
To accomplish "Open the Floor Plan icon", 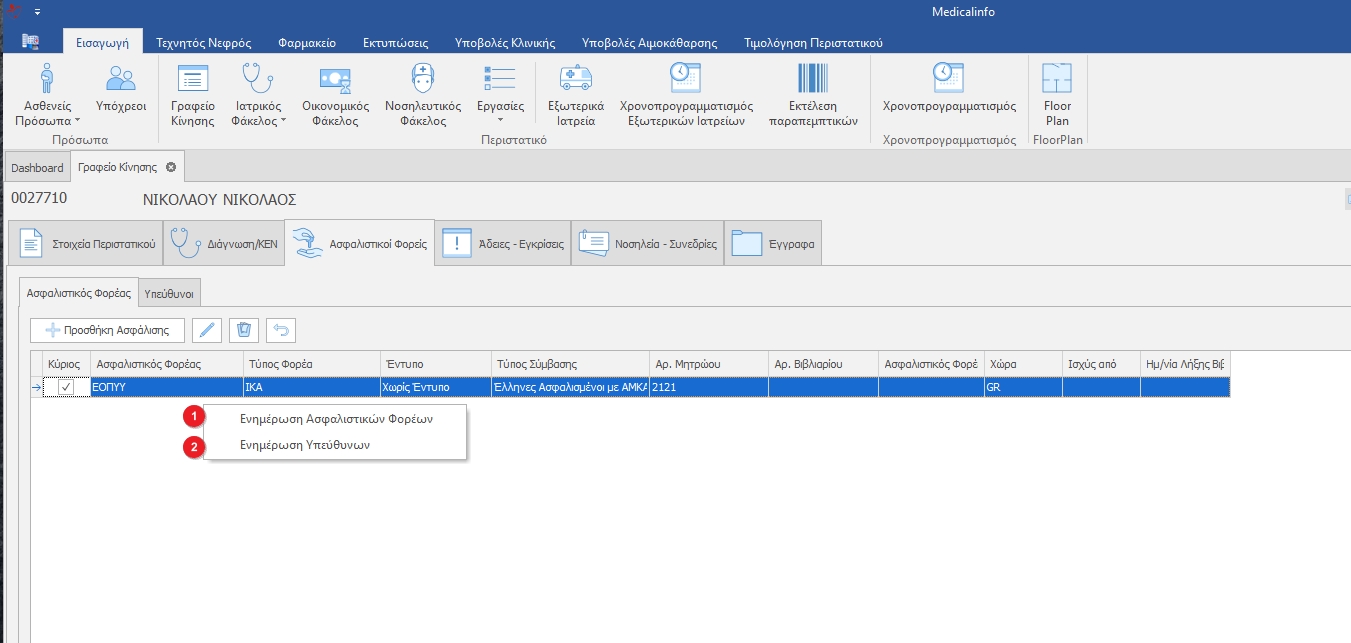I will pos(1057,95).
